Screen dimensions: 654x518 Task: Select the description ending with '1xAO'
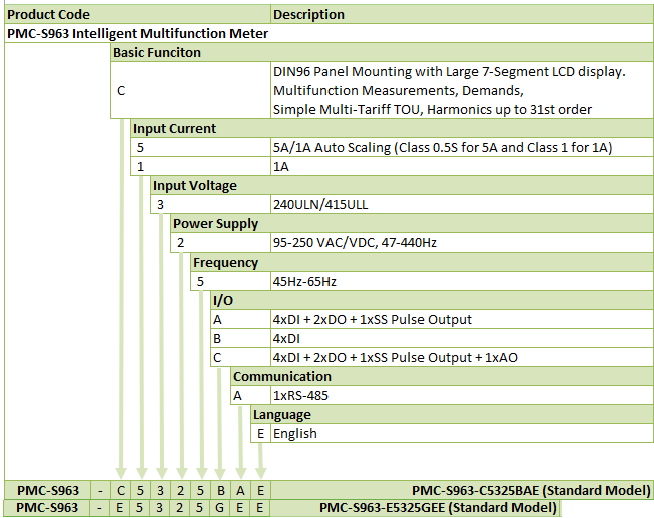point(462,358)
